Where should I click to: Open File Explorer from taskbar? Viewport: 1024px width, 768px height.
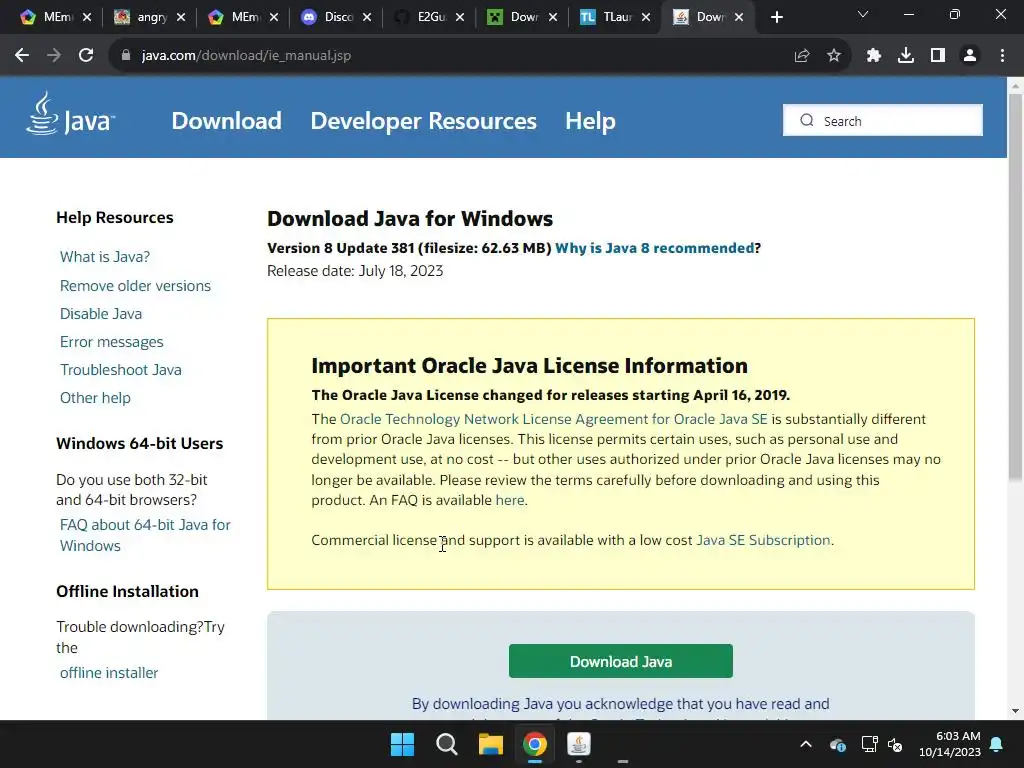tap(490, 744)
